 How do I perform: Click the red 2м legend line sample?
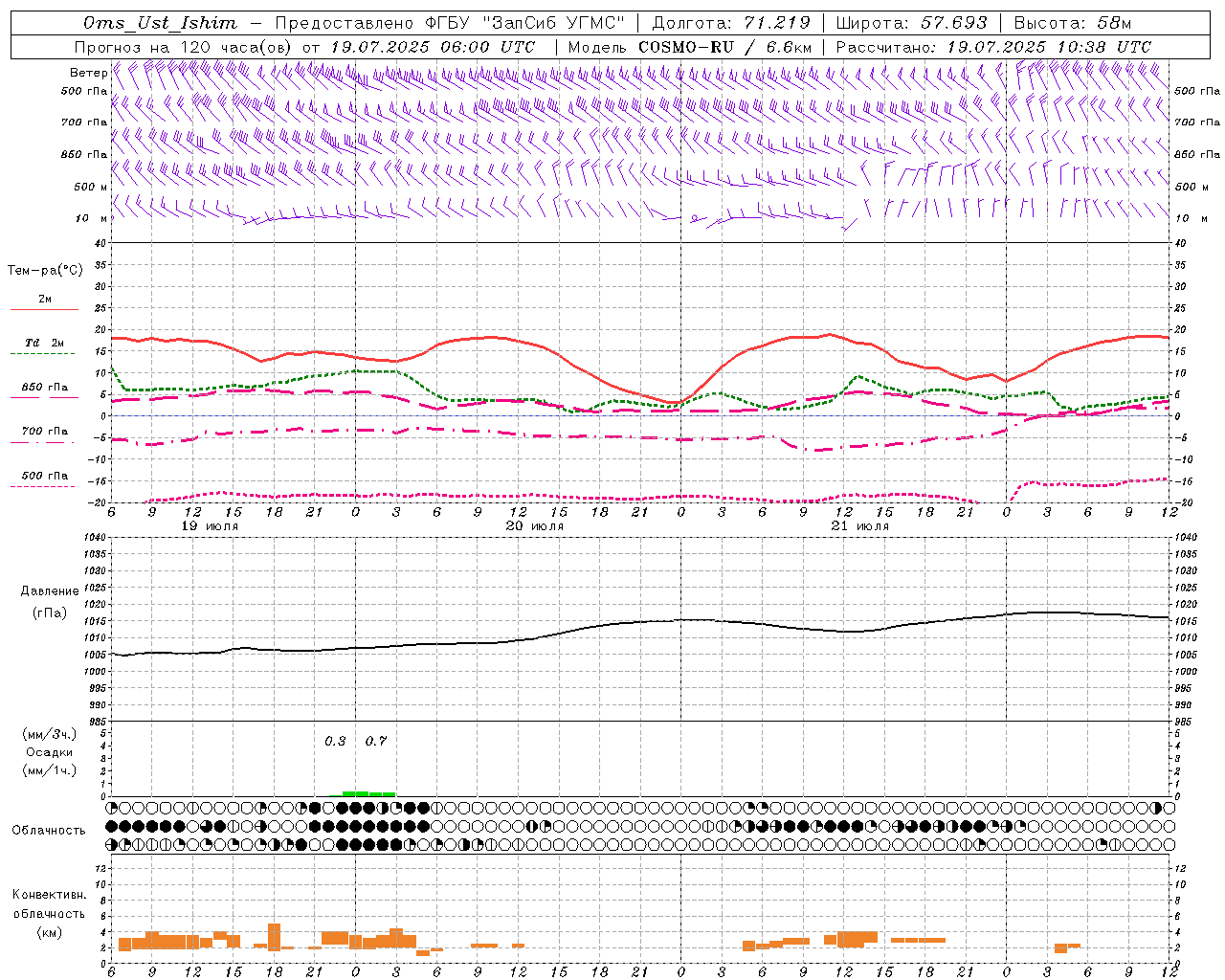(44, 310)
